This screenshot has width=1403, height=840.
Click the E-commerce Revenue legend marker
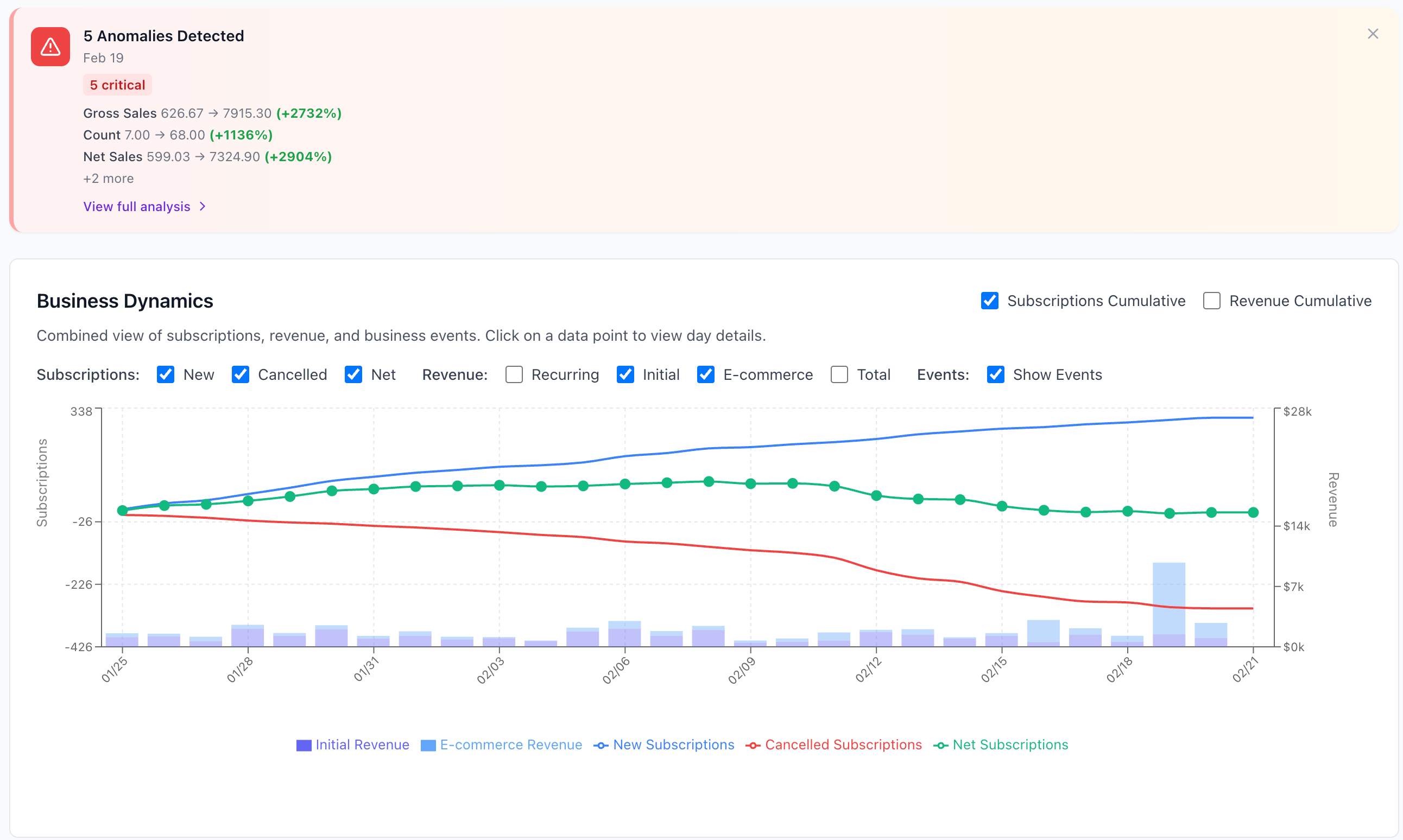pos(428,745)
